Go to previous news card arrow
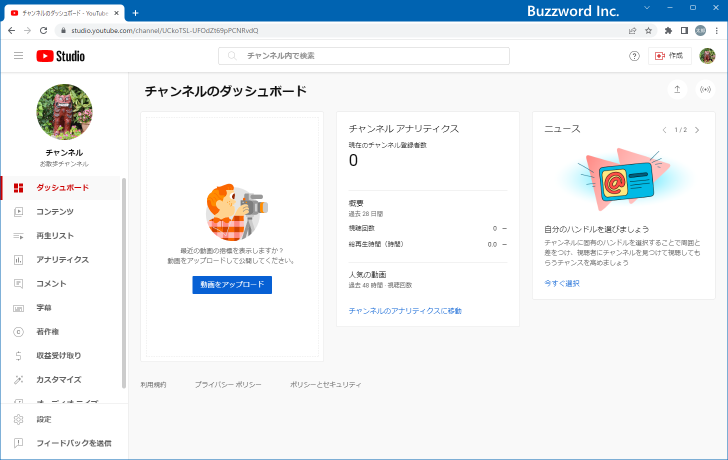 664,130
